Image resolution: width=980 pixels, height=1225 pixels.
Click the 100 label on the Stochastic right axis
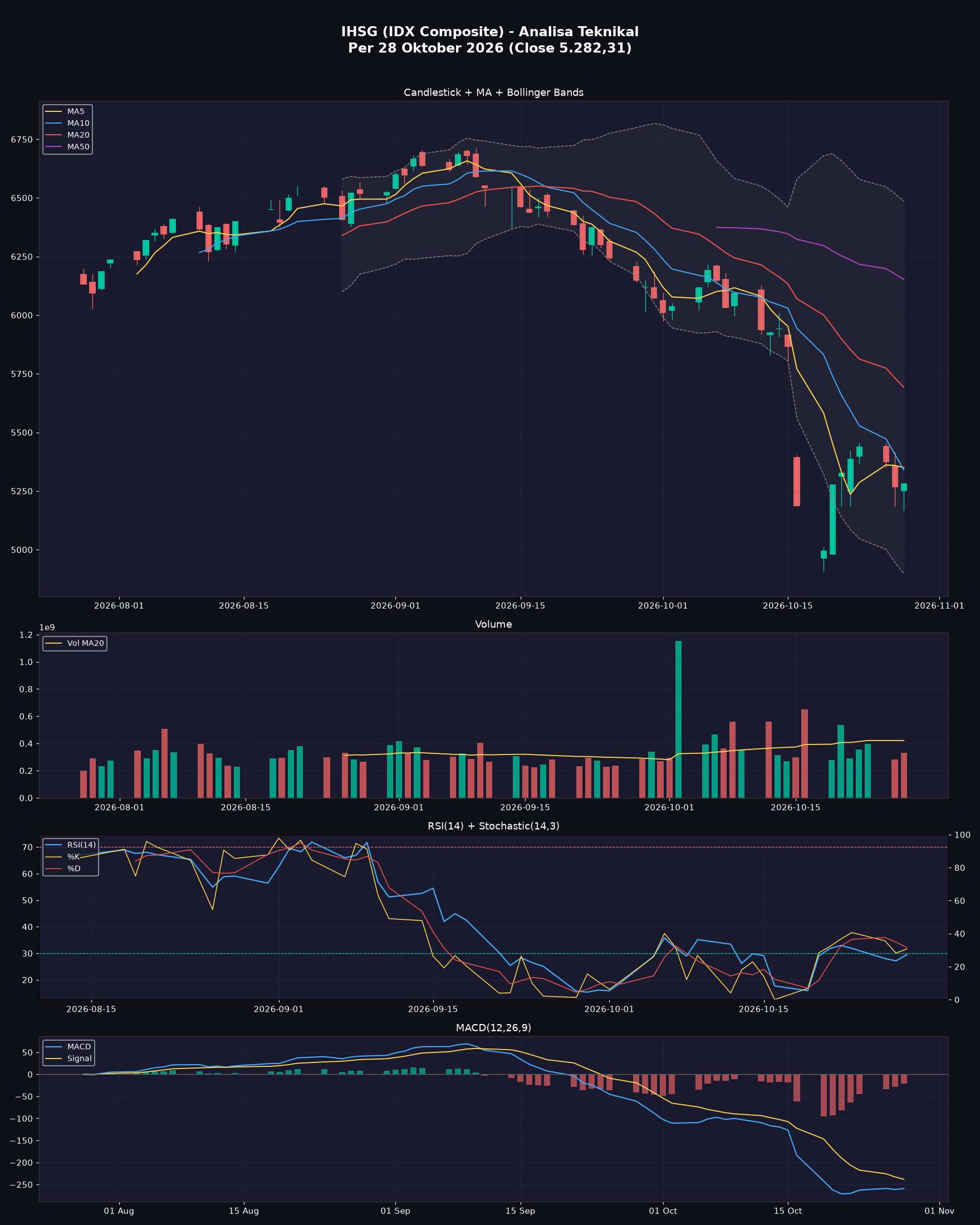click(962, 835)
